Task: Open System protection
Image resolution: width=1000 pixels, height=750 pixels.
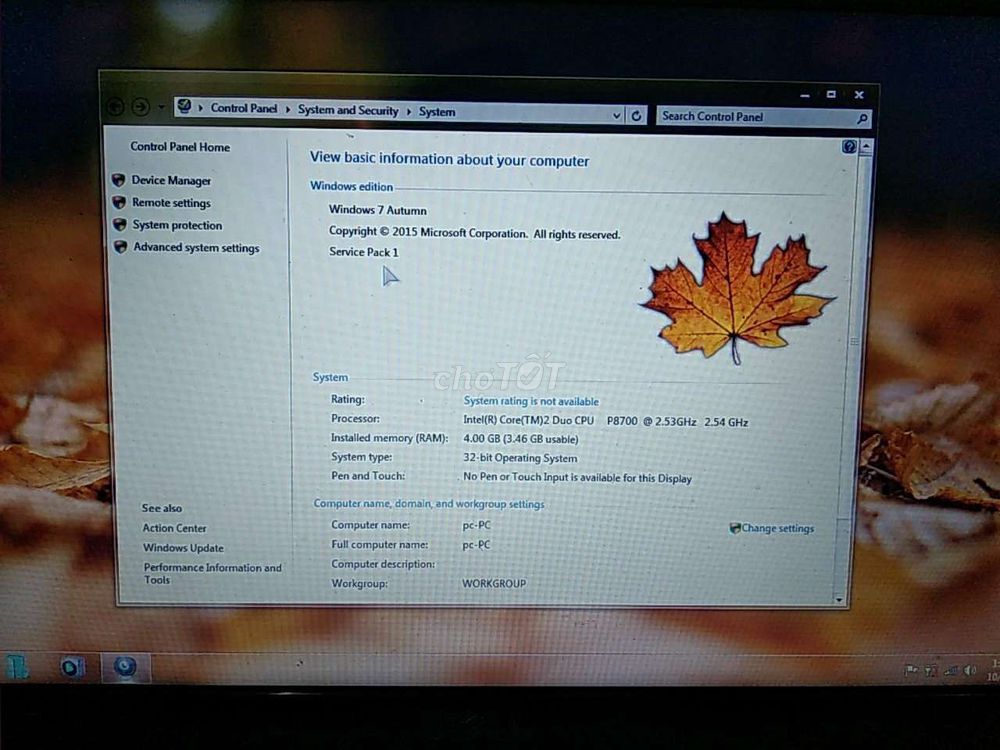Action: [x=177, y=225]
